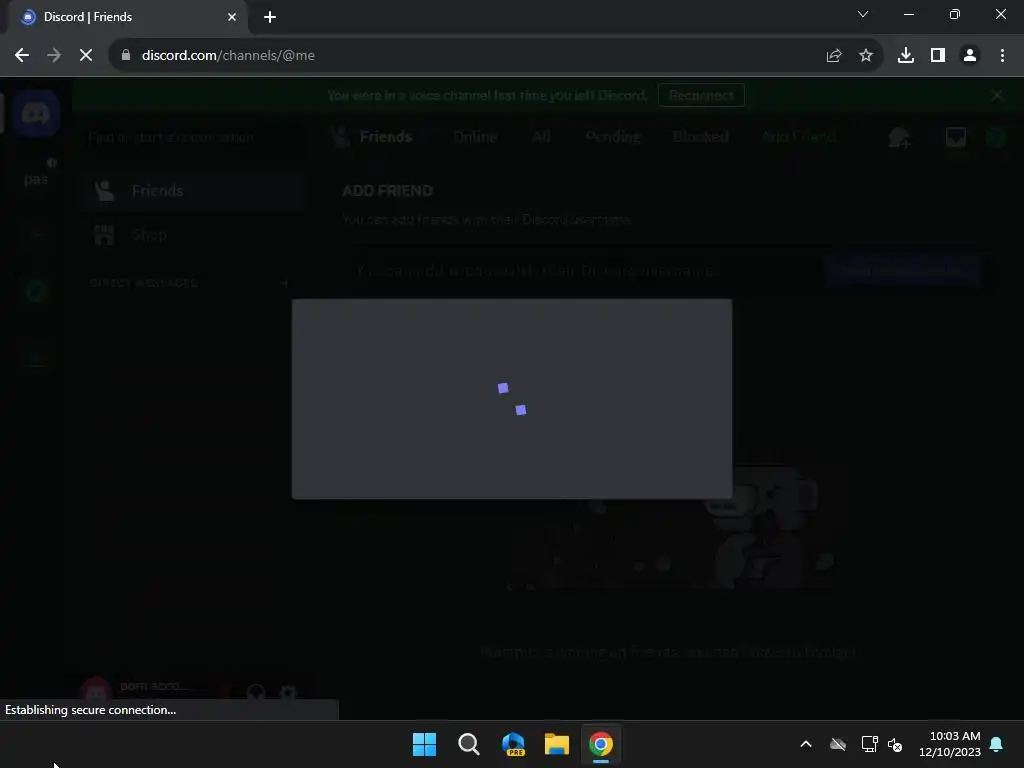Go back using the browser back arrow

(22, 56)
